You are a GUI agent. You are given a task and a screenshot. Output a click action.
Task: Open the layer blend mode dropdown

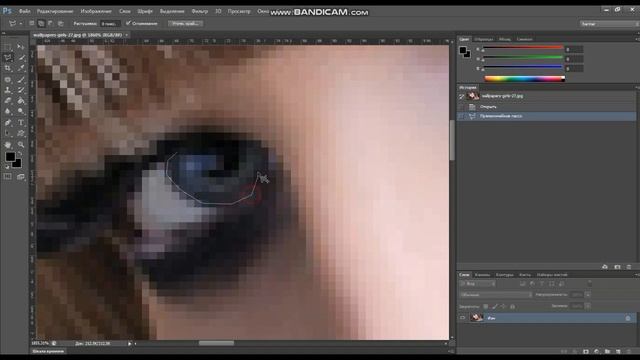tap(496, 295)
